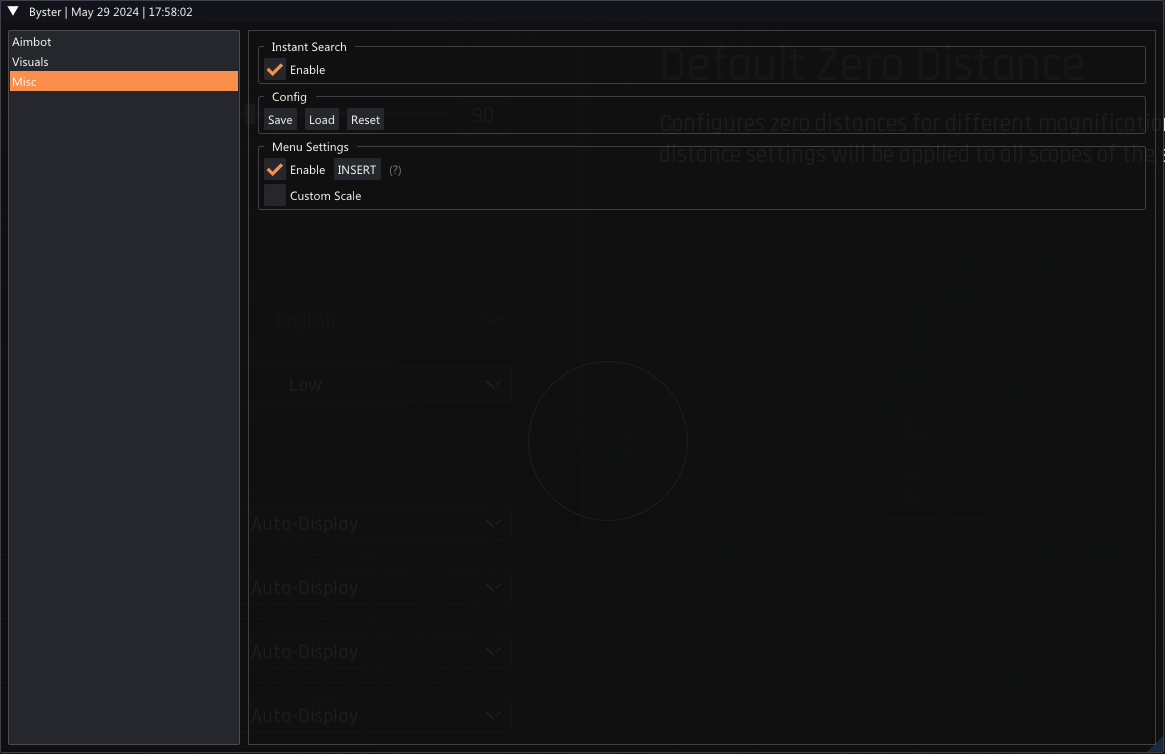Click the Instant Search section label

pyautogui.click(x=309, y=47)
